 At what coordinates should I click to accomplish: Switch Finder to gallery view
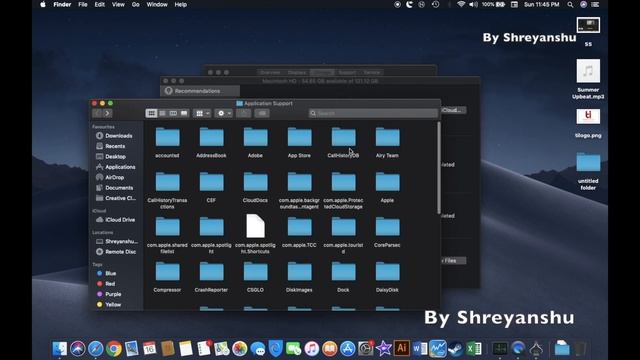coord(184,113)
